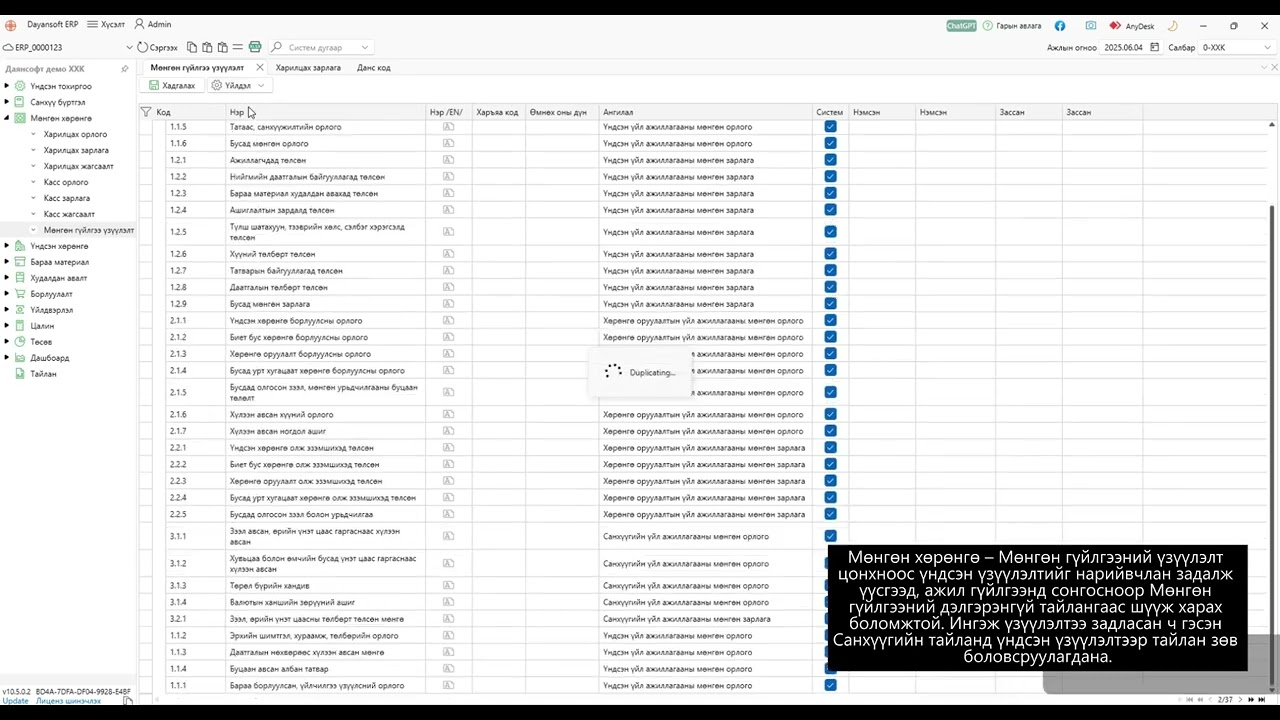Toggle Систем checkbox for row 1.1.5

tap(830, 127)
